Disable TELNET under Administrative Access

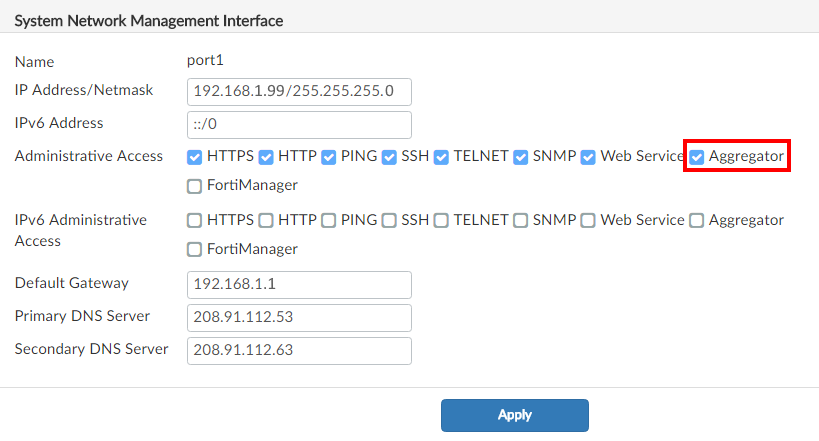click(441, 157)
